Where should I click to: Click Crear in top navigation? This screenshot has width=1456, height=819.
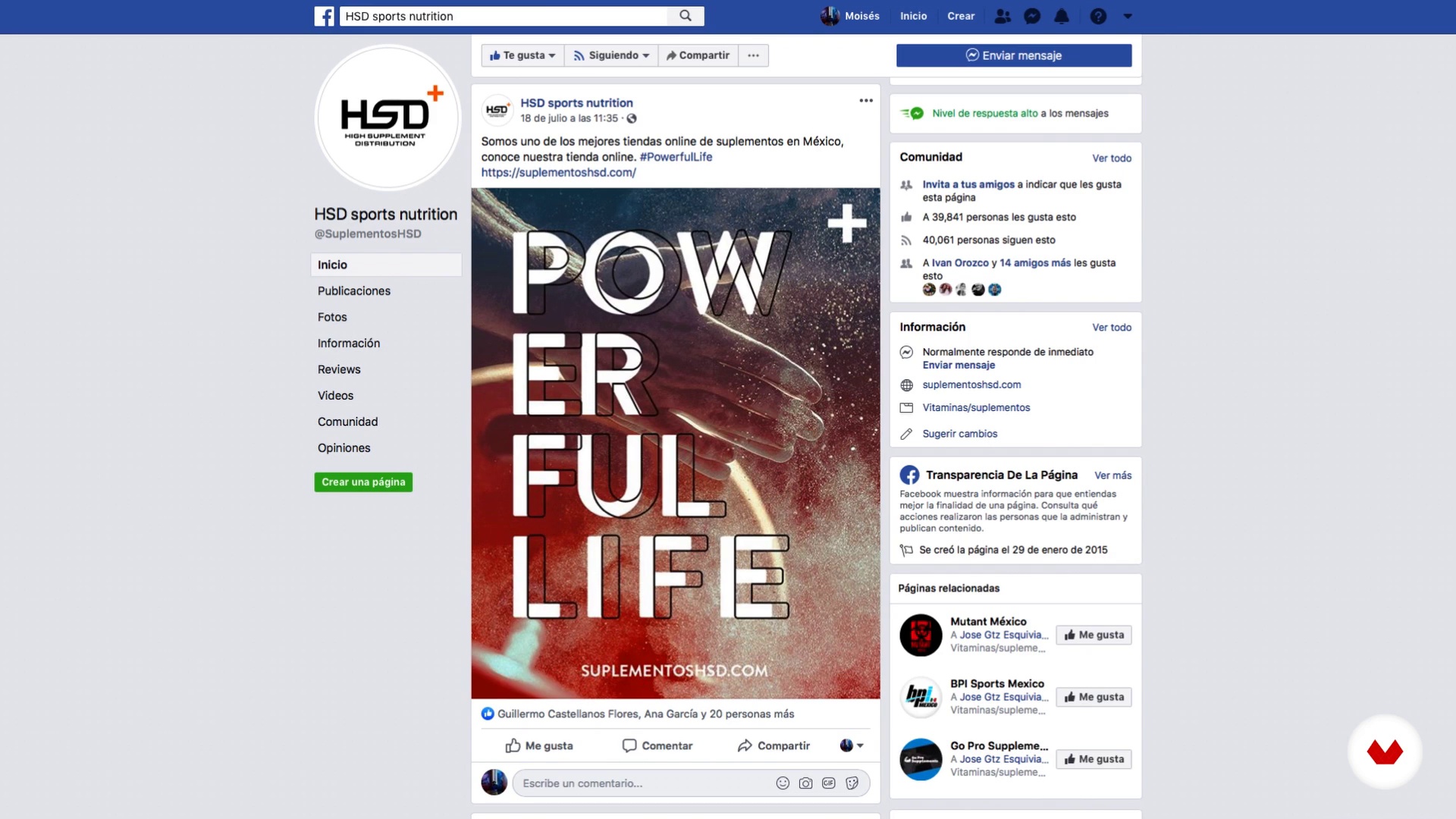(961, 16)
